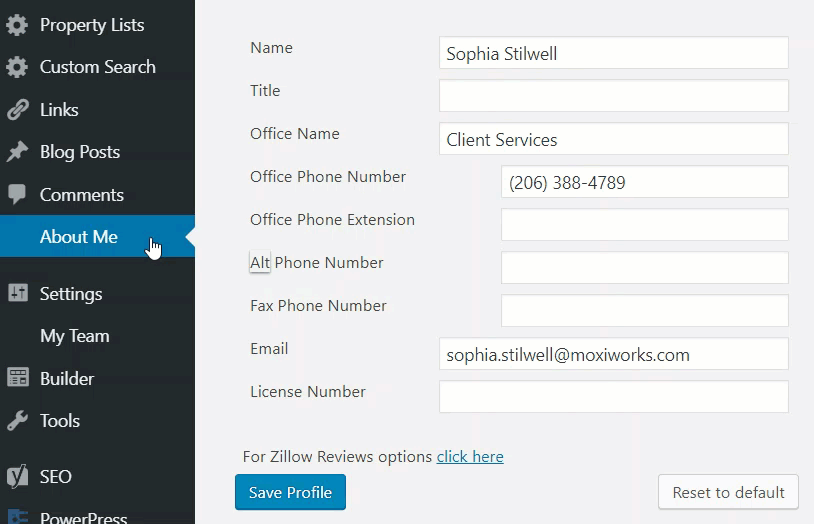814x524 pixels.
Task: Click the Blog Posts pushpin icon
Action: click(17, 152)
